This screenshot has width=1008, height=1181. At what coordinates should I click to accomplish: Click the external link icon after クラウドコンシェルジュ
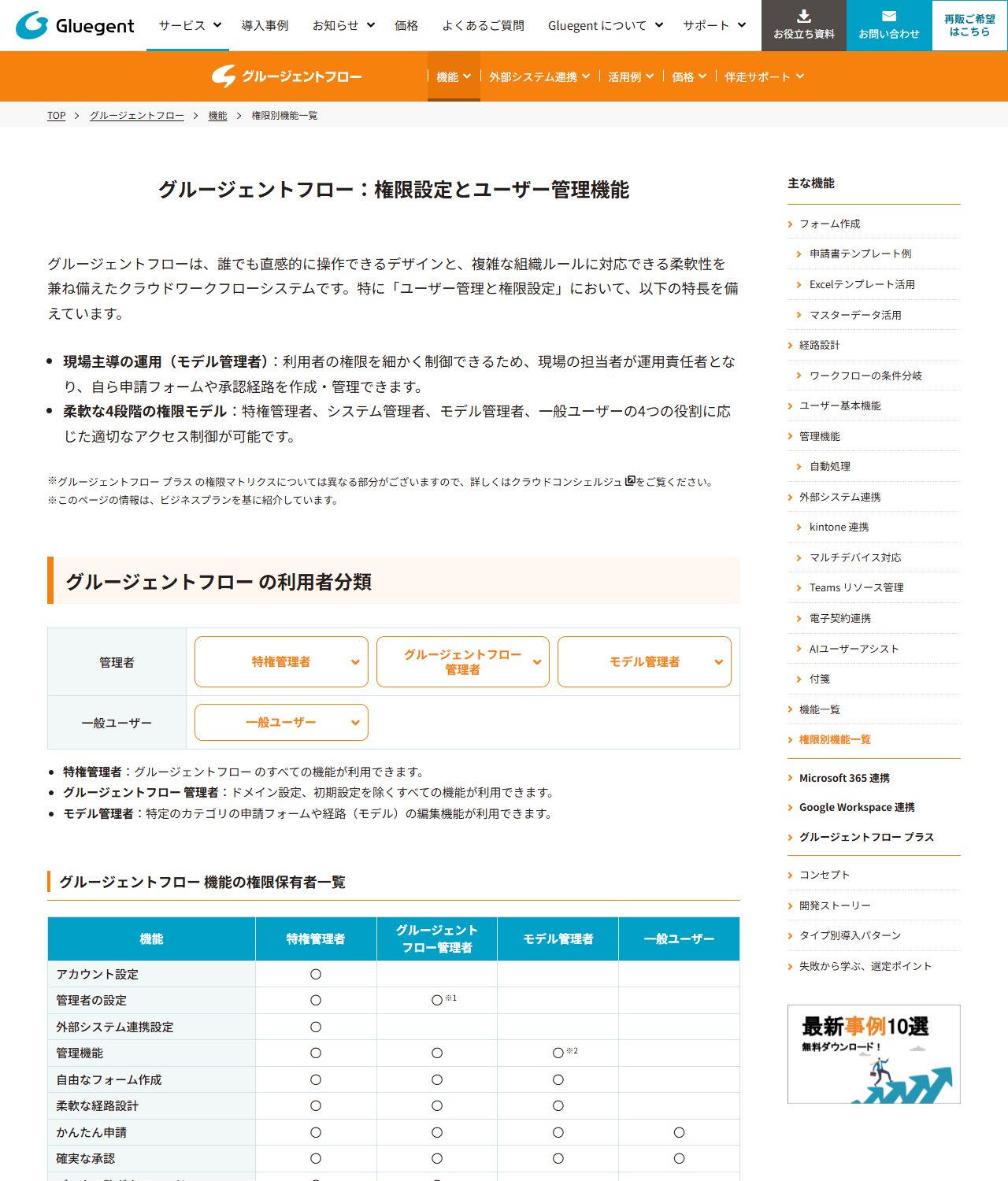tap(629, 480)
